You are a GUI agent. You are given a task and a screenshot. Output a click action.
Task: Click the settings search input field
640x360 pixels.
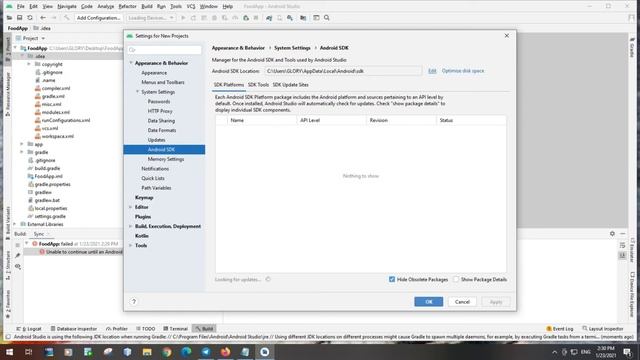(x=164, y=50)
